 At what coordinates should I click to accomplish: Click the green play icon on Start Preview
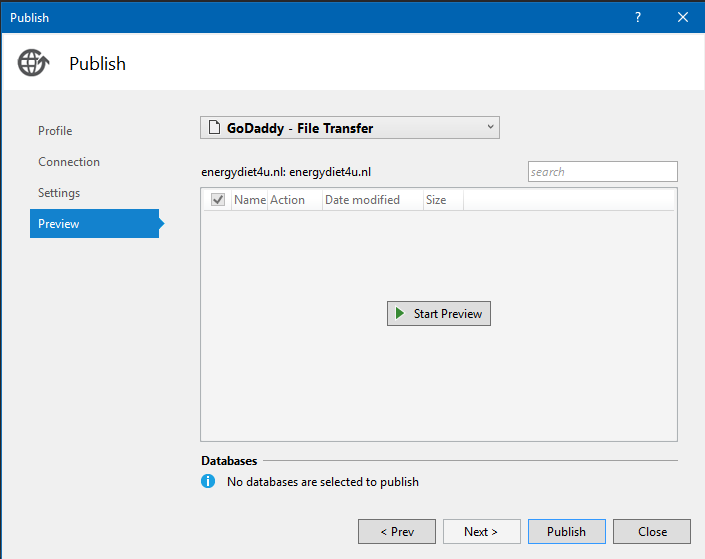399,313
